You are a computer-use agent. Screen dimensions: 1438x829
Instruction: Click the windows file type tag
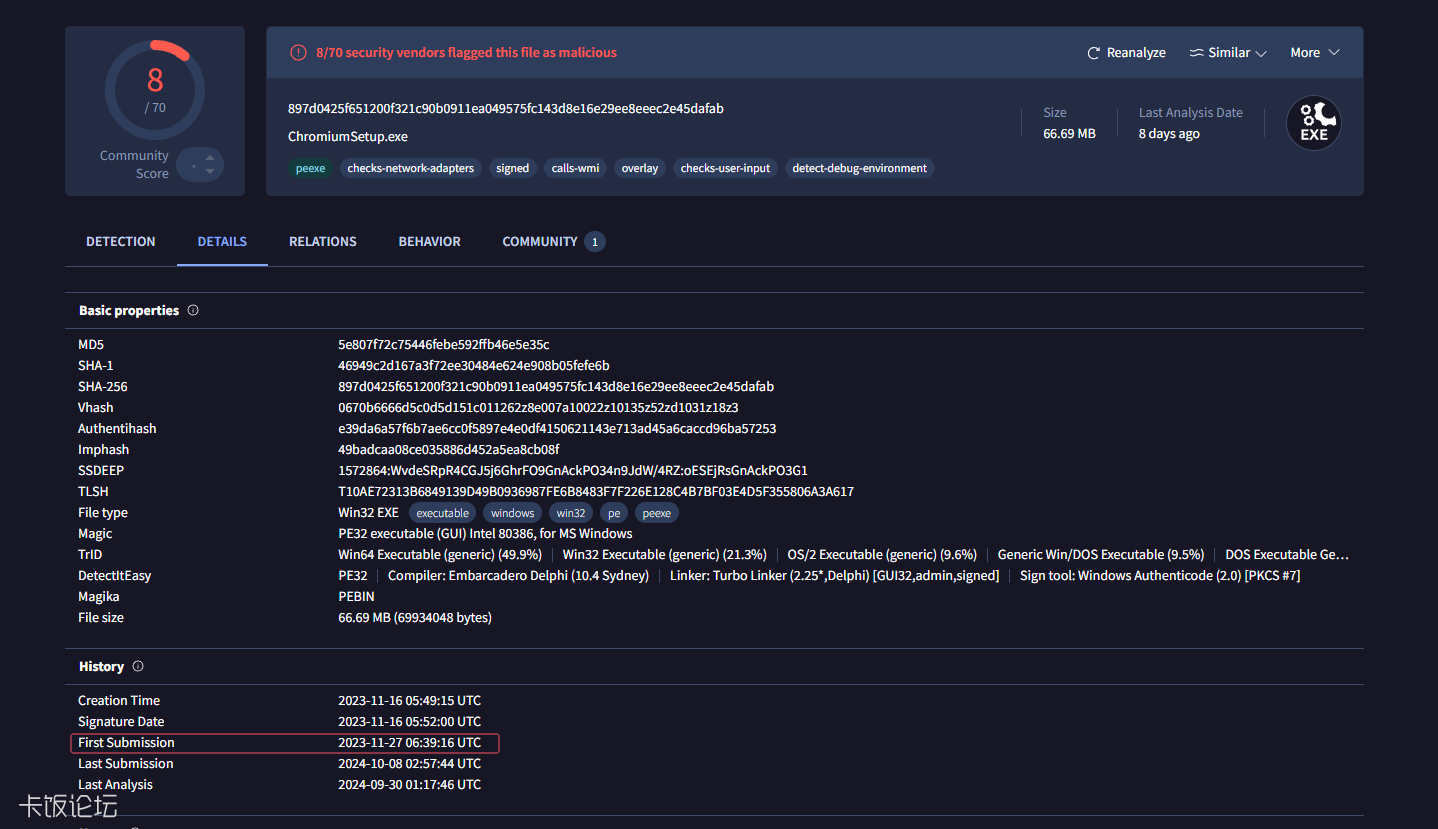[513, 513]
